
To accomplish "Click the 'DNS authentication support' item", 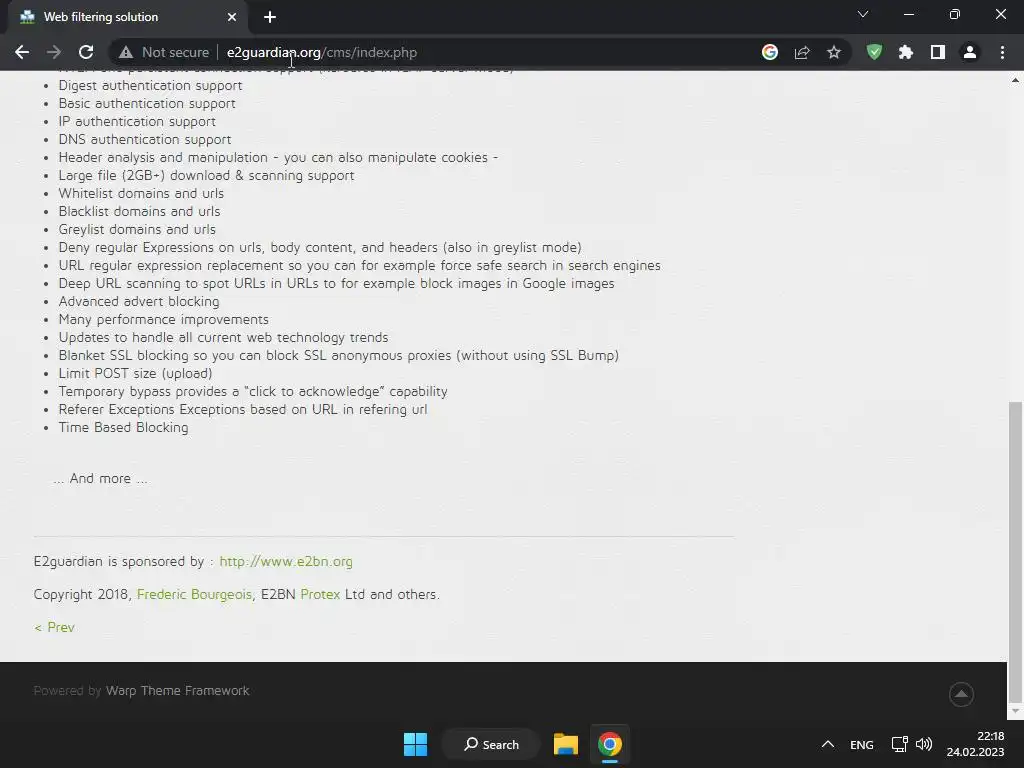I will point(145,139).
